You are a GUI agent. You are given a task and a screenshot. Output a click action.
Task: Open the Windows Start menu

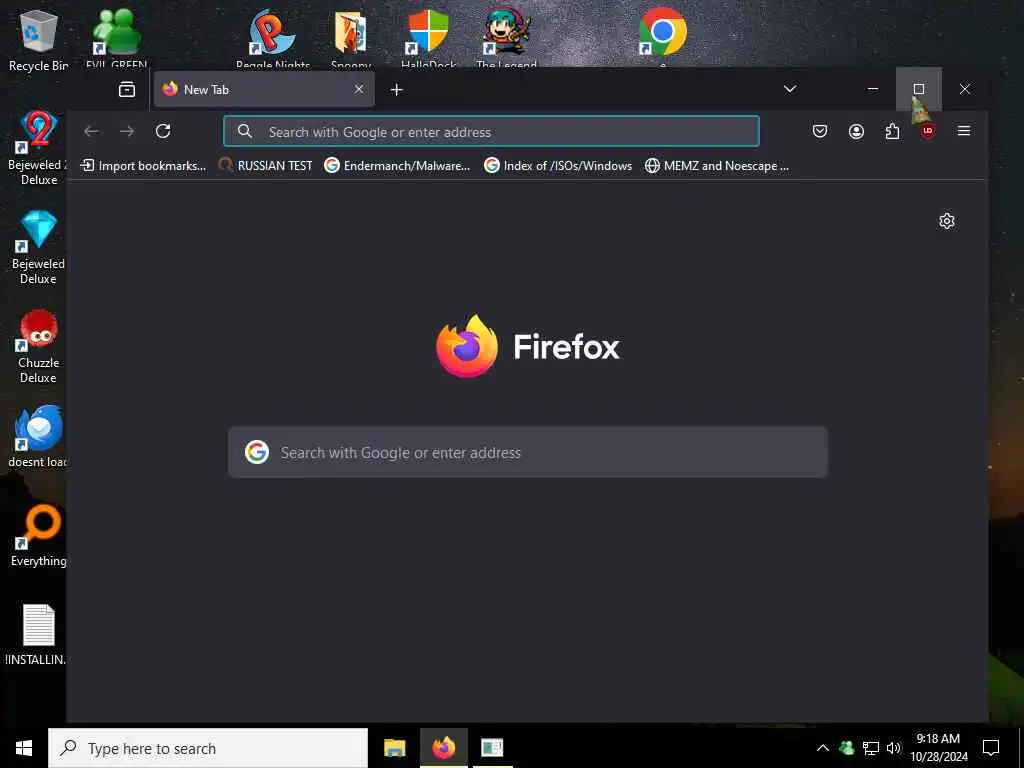(24, 748)
